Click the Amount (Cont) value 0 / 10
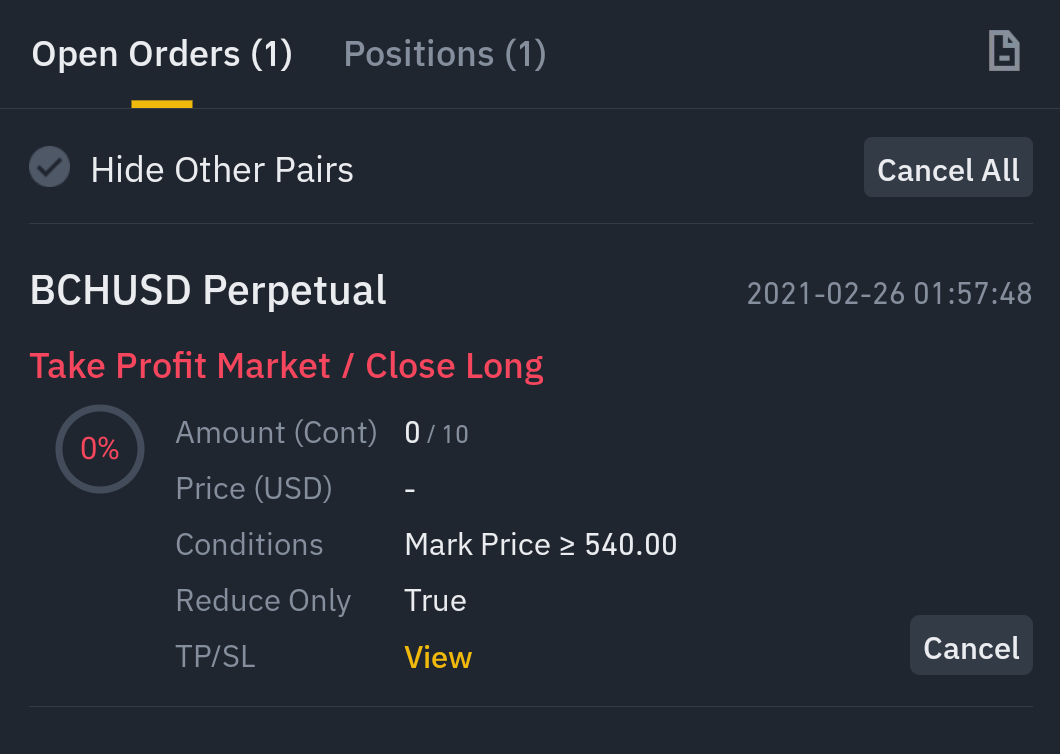Viewport: 1060px width, 754px height. tap(436, 433)
